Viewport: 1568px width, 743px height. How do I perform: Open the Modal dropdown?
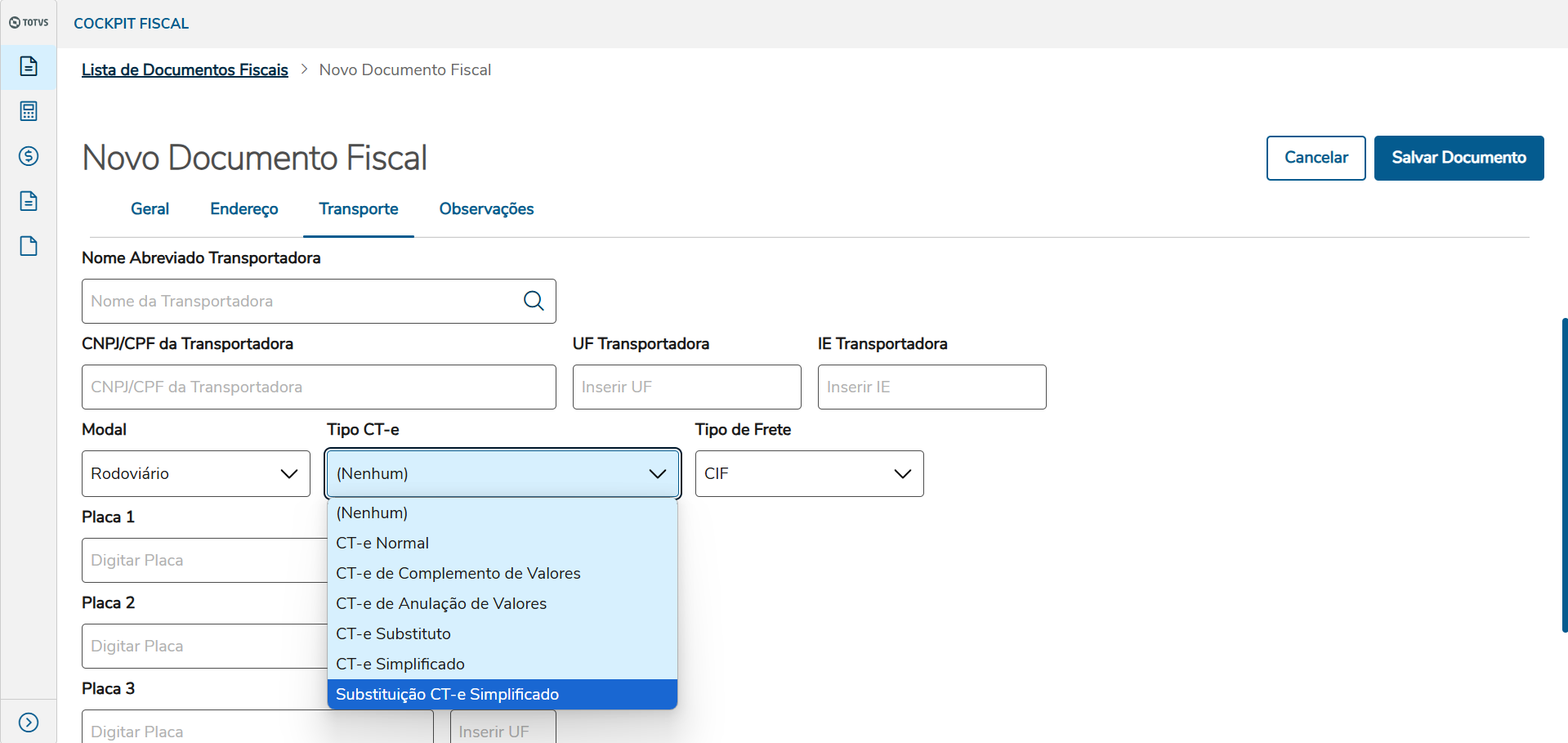196,473
